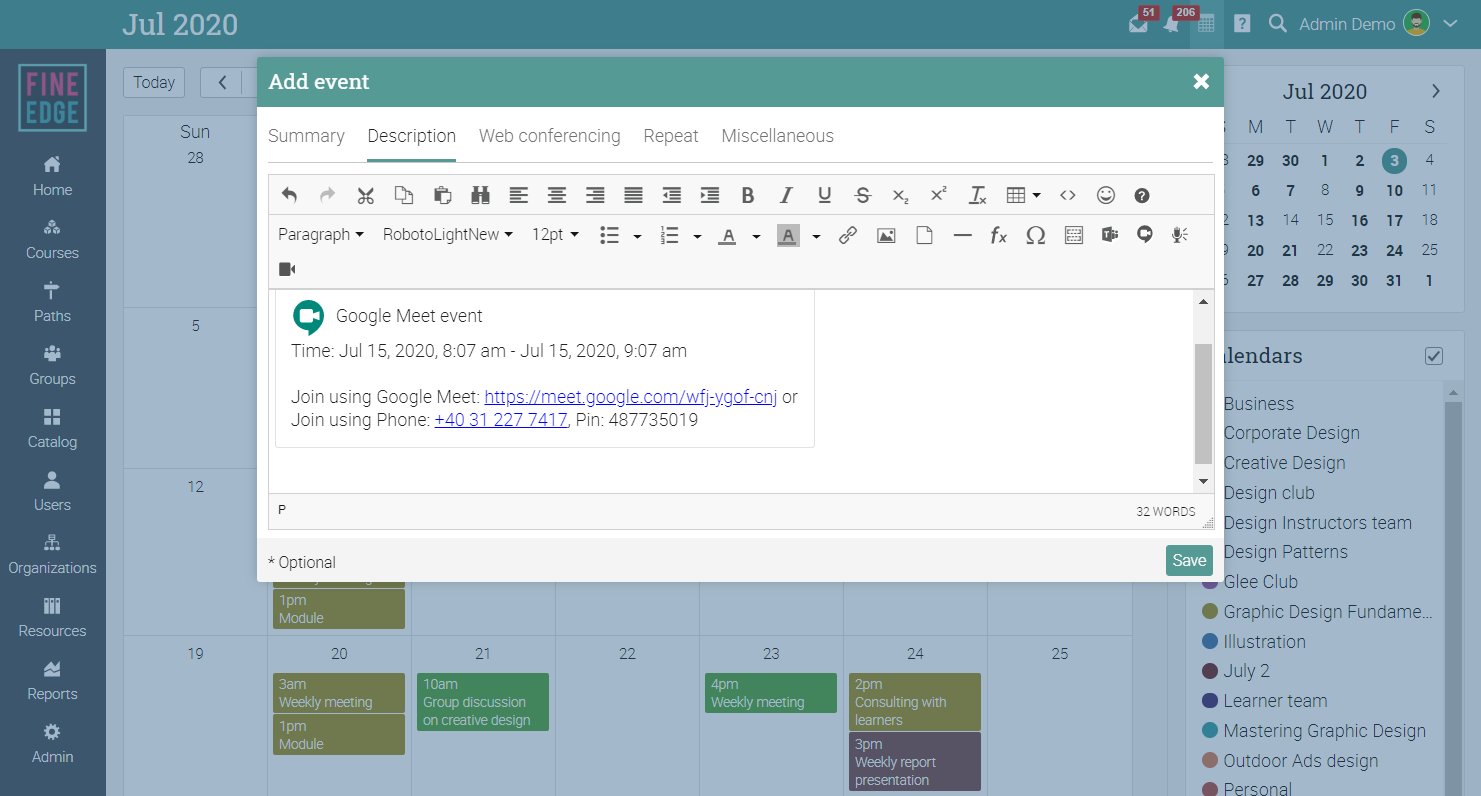Viewport: 1481px width, 796px height.
Task: Open the RobotoLightNew font dropdown
Action: (x=448, y=235)
